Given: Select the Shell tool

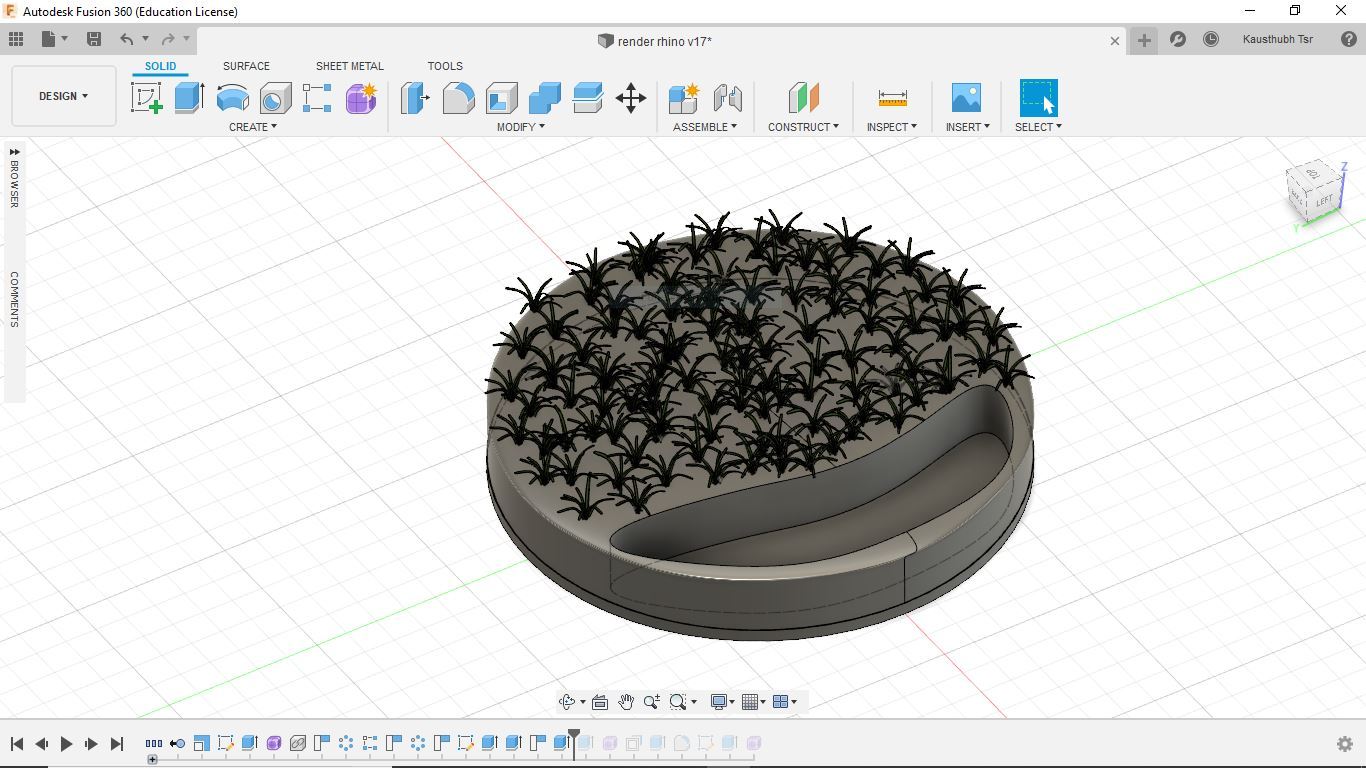Looking at the screenshot, I should [501, 98].
